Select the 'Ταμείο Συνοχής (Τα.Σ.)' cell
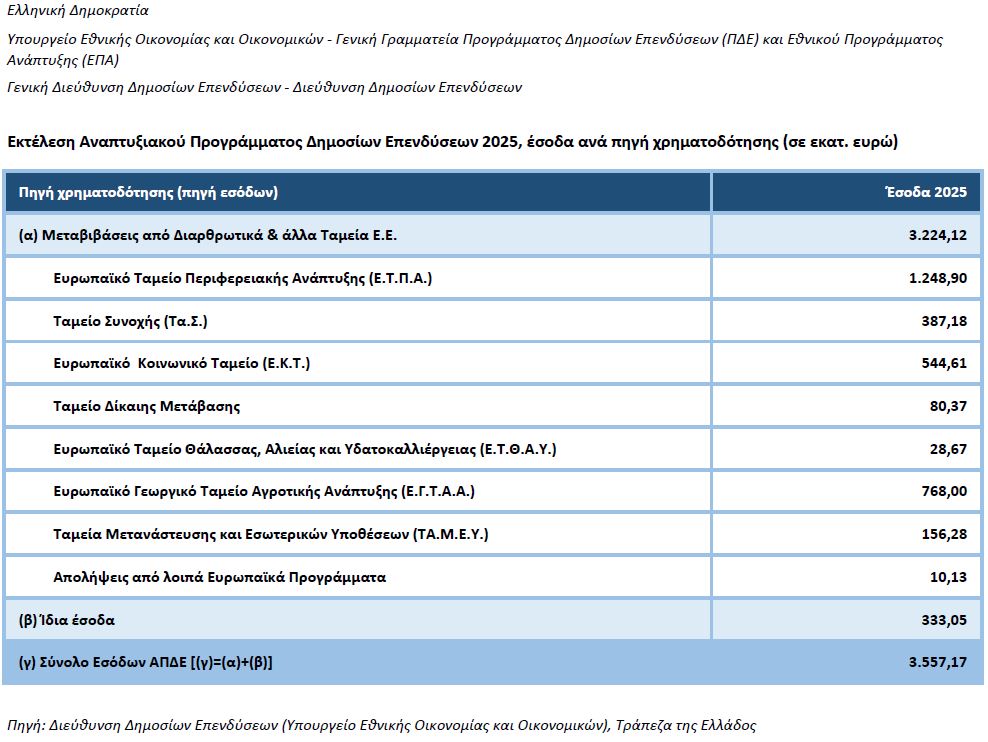 tap(130, 321)
